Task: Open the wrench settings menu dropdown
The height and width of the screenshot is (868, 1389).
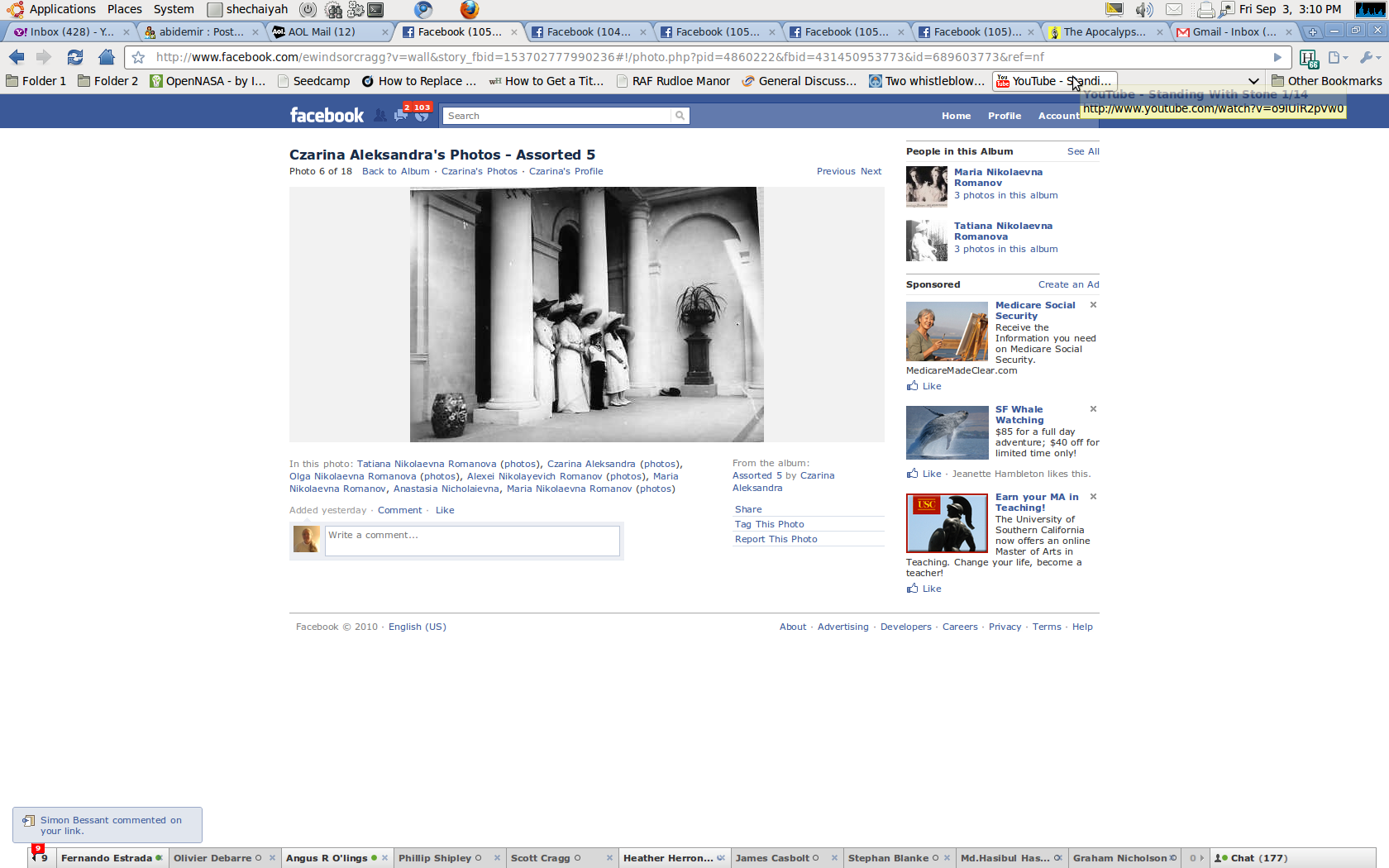Action: coord(1369,58)
